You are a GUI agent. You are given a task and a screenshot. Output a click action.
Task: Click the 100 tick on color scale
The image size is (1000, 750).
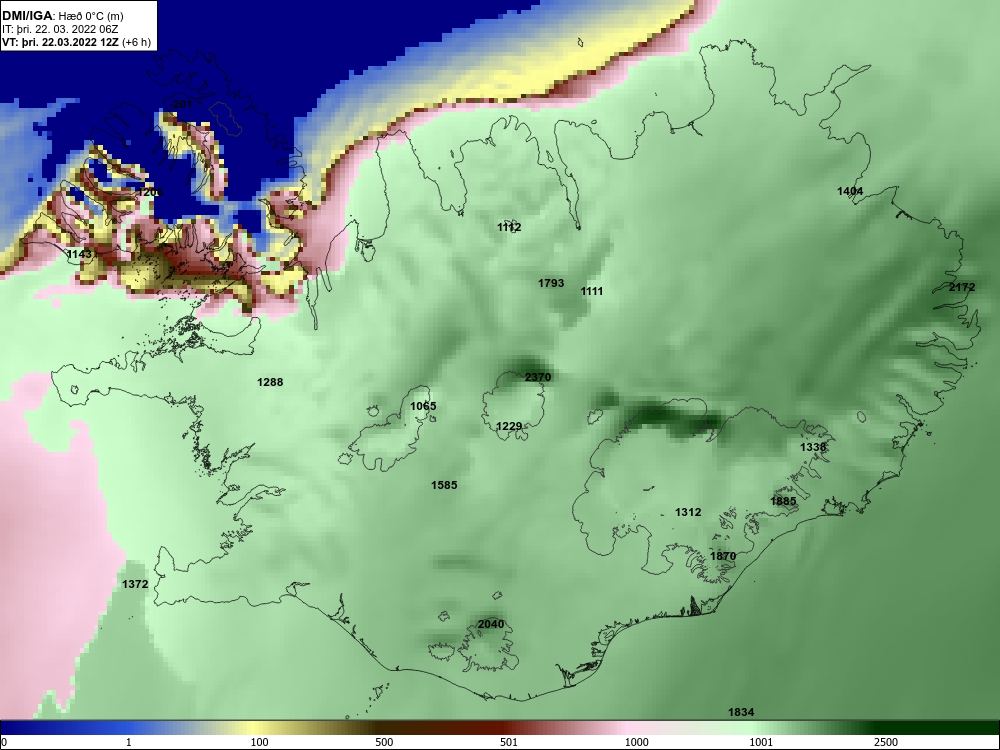click(x=260, y=742)
